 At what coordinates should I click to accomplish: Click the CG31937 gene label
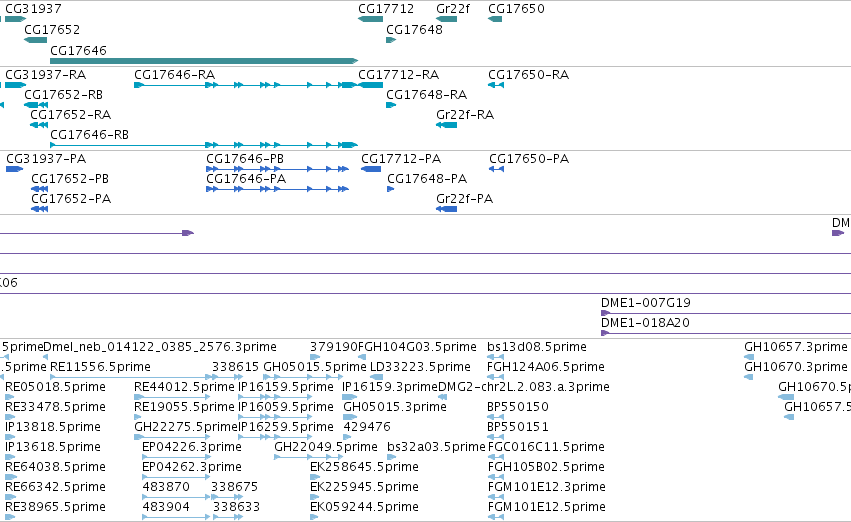coord(33,9)
